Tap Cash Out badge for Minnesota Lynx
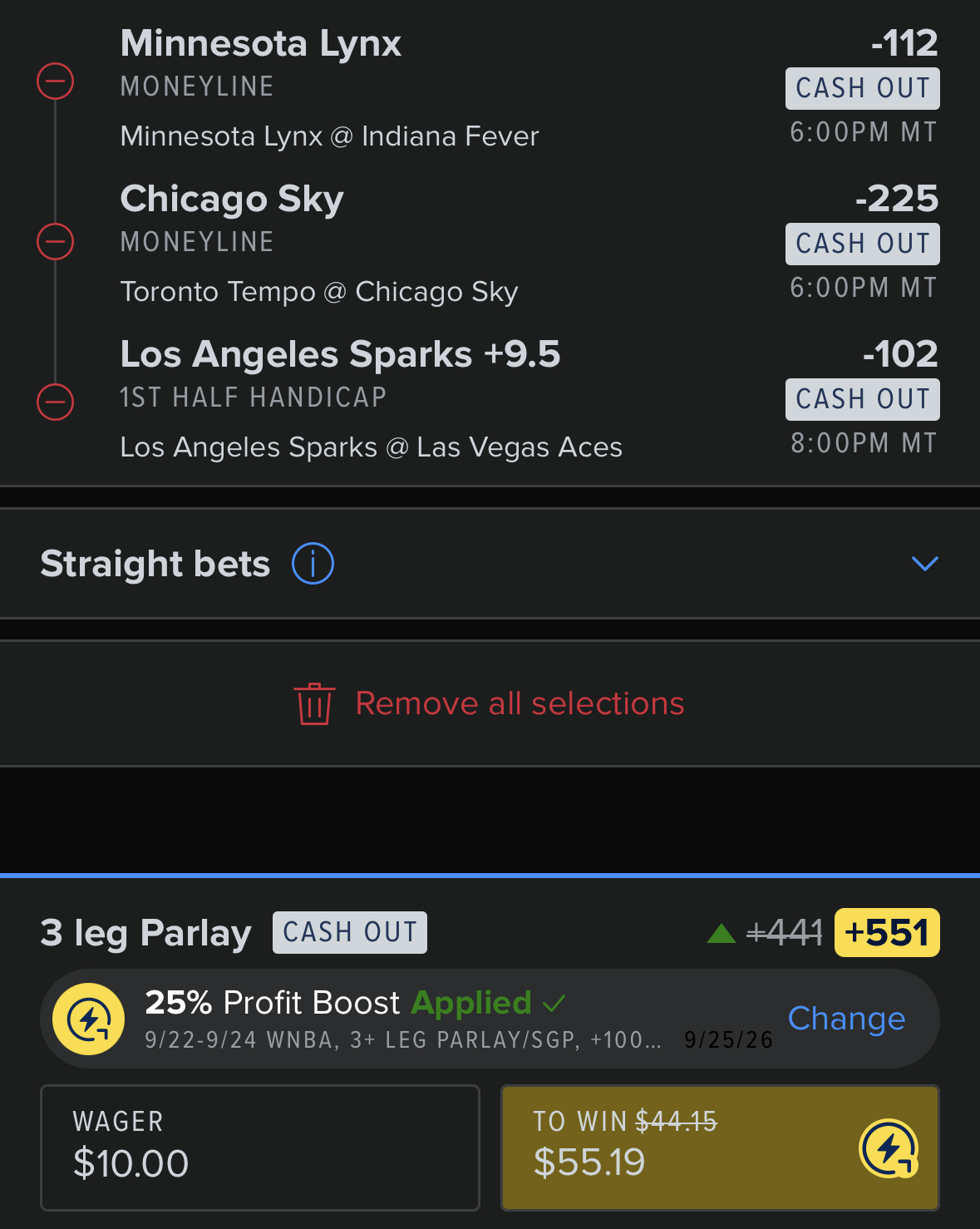 click(x=863, y=88)
